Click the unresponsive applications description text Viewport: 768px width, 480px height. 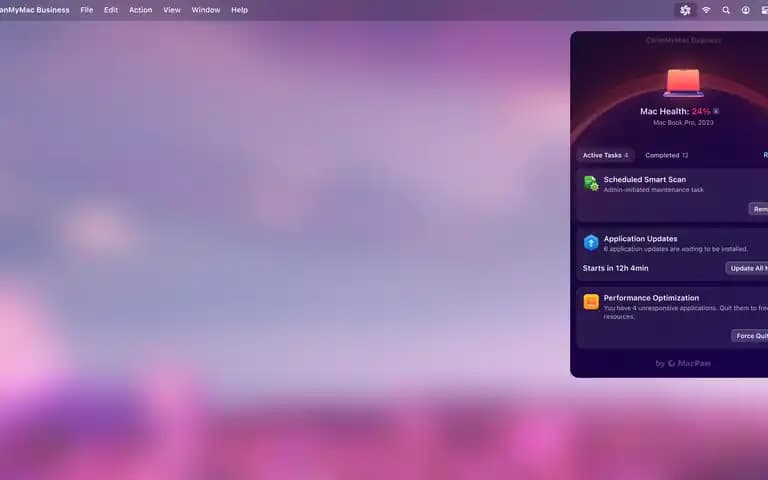686,312
